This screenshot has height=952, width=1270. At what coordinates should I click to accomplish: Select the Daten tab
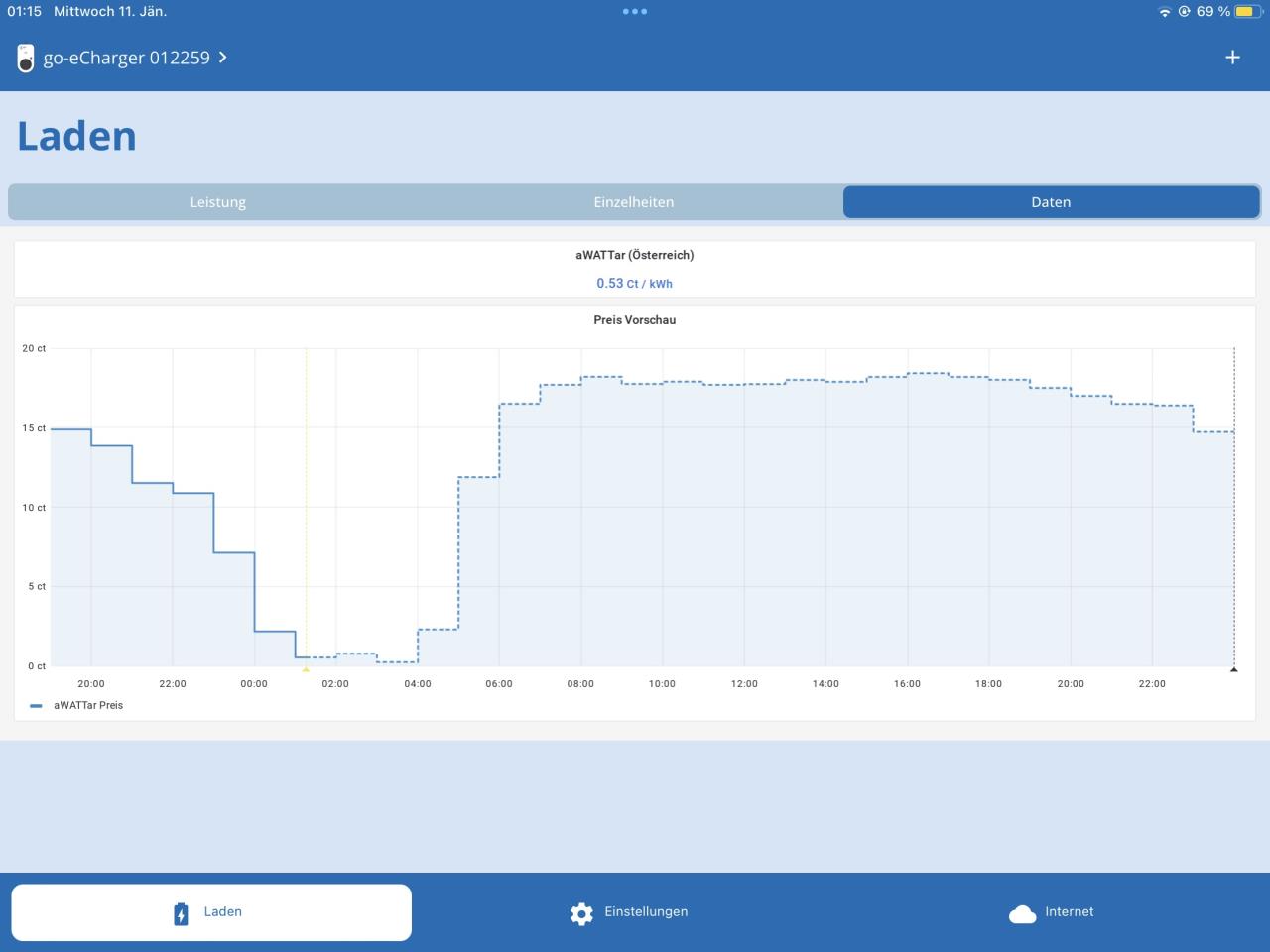1051,202
